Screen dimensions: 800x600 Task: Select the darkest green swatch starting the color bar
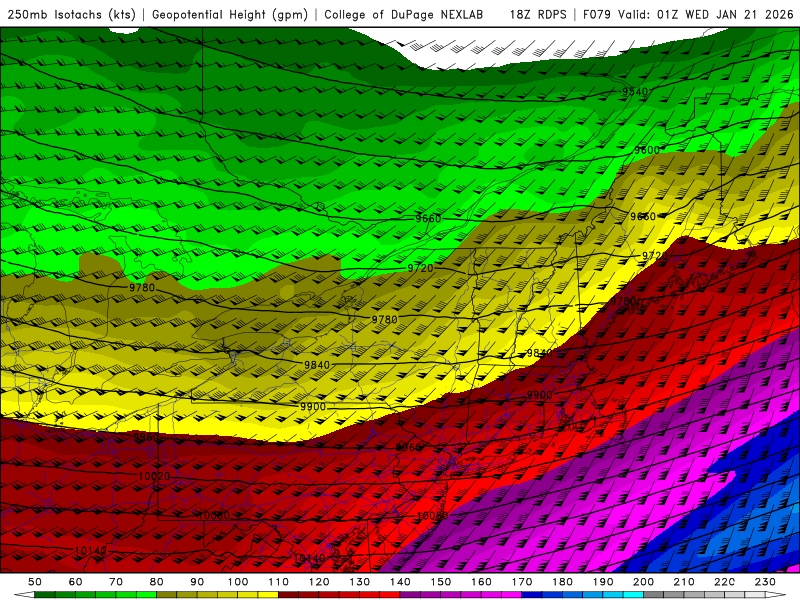pyautogui.click(x=45, y=595)
